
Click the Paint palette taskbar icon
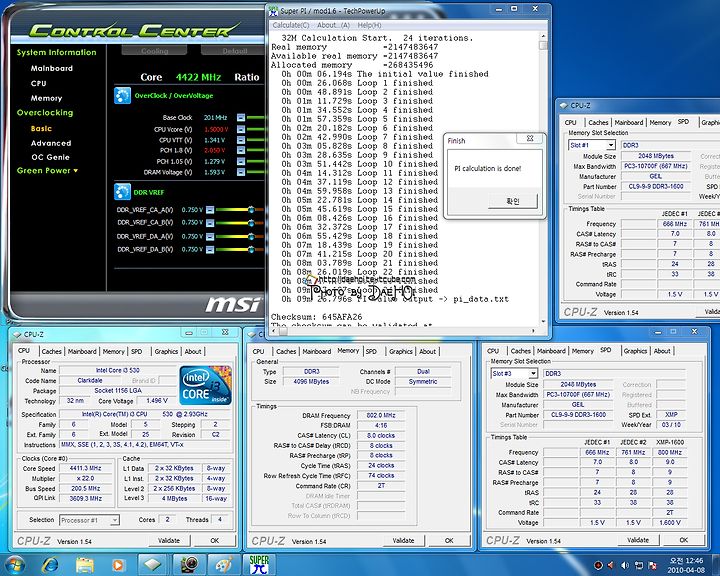tap(224, 565)
